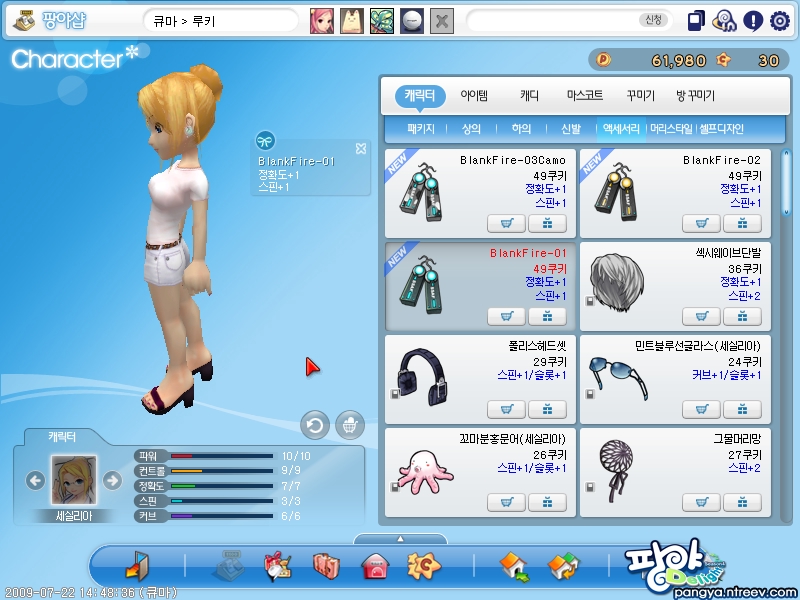
Task: Gift the 꼬마분홍문어 item
Action: click(547, 503)
